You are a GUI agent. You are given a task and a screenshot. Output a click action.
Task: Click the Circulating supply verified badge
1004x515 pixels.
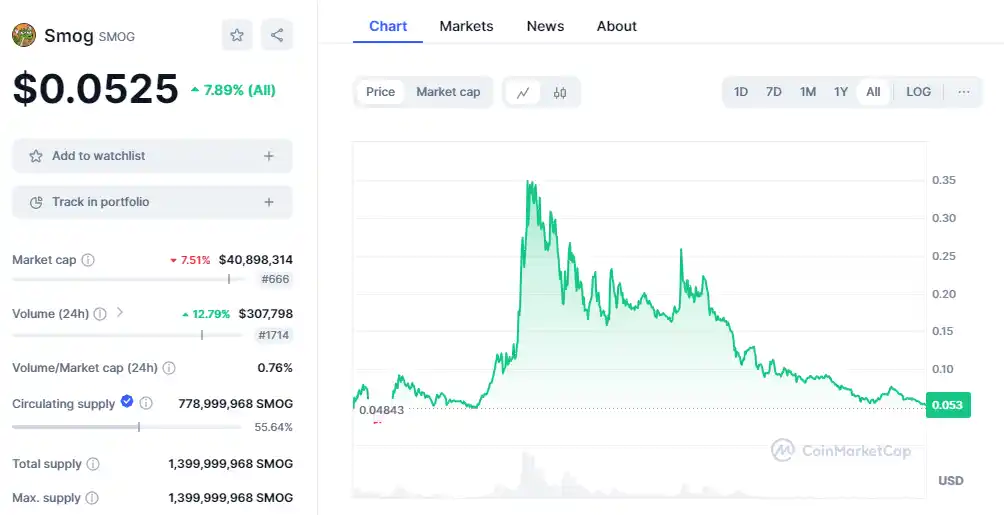point(127,402)
